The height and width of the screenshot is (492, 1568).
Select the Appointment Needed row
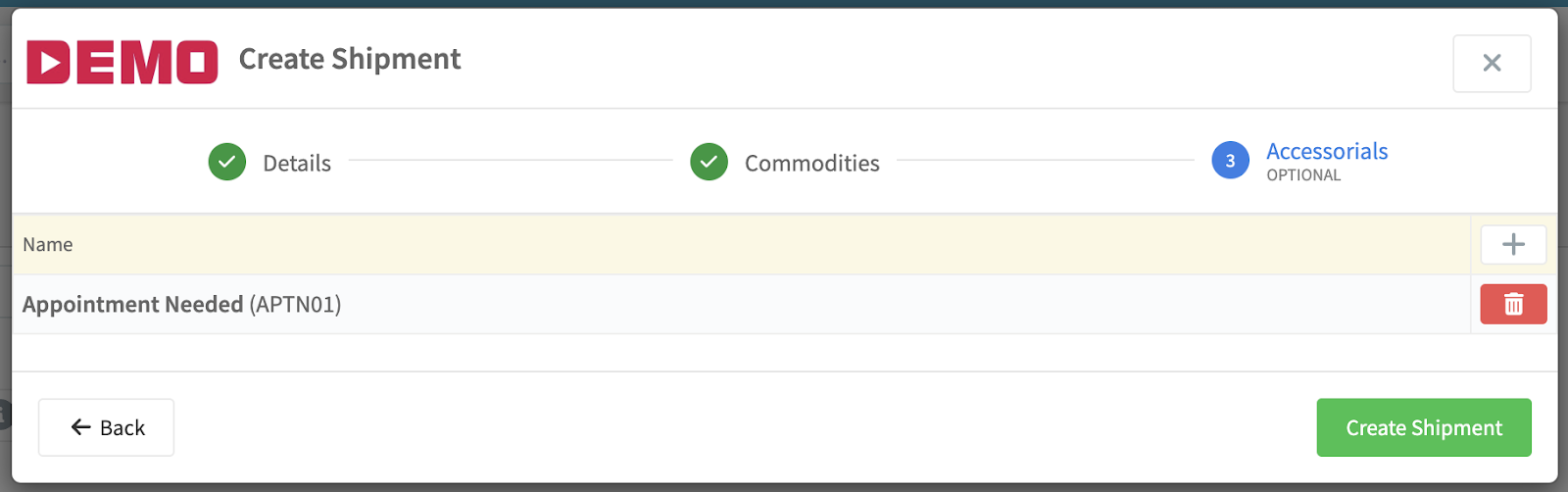[741, 304]
